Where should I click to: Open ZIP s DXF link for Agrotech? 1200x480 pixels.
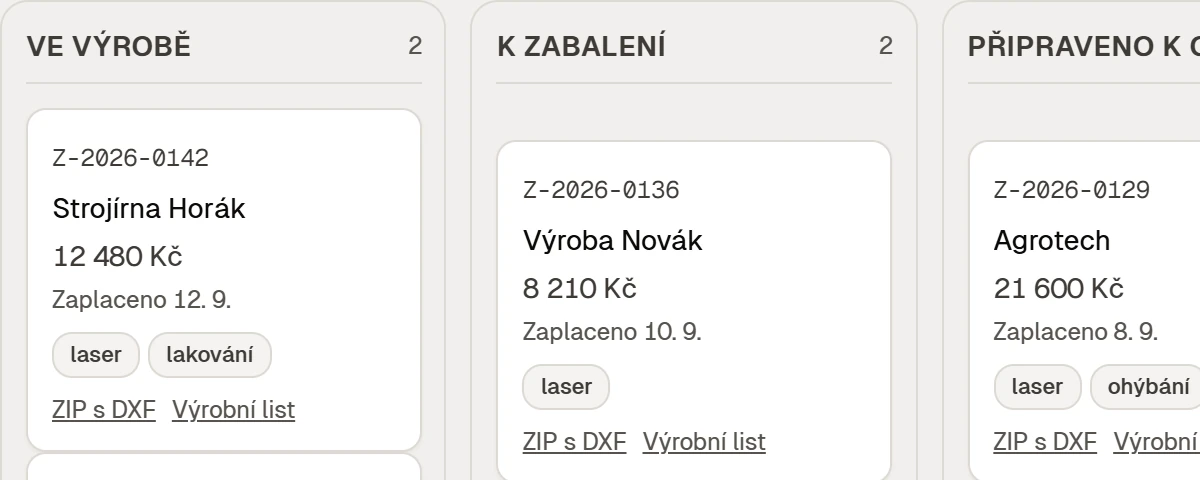pyautogui.click(x=1045, y=441)
